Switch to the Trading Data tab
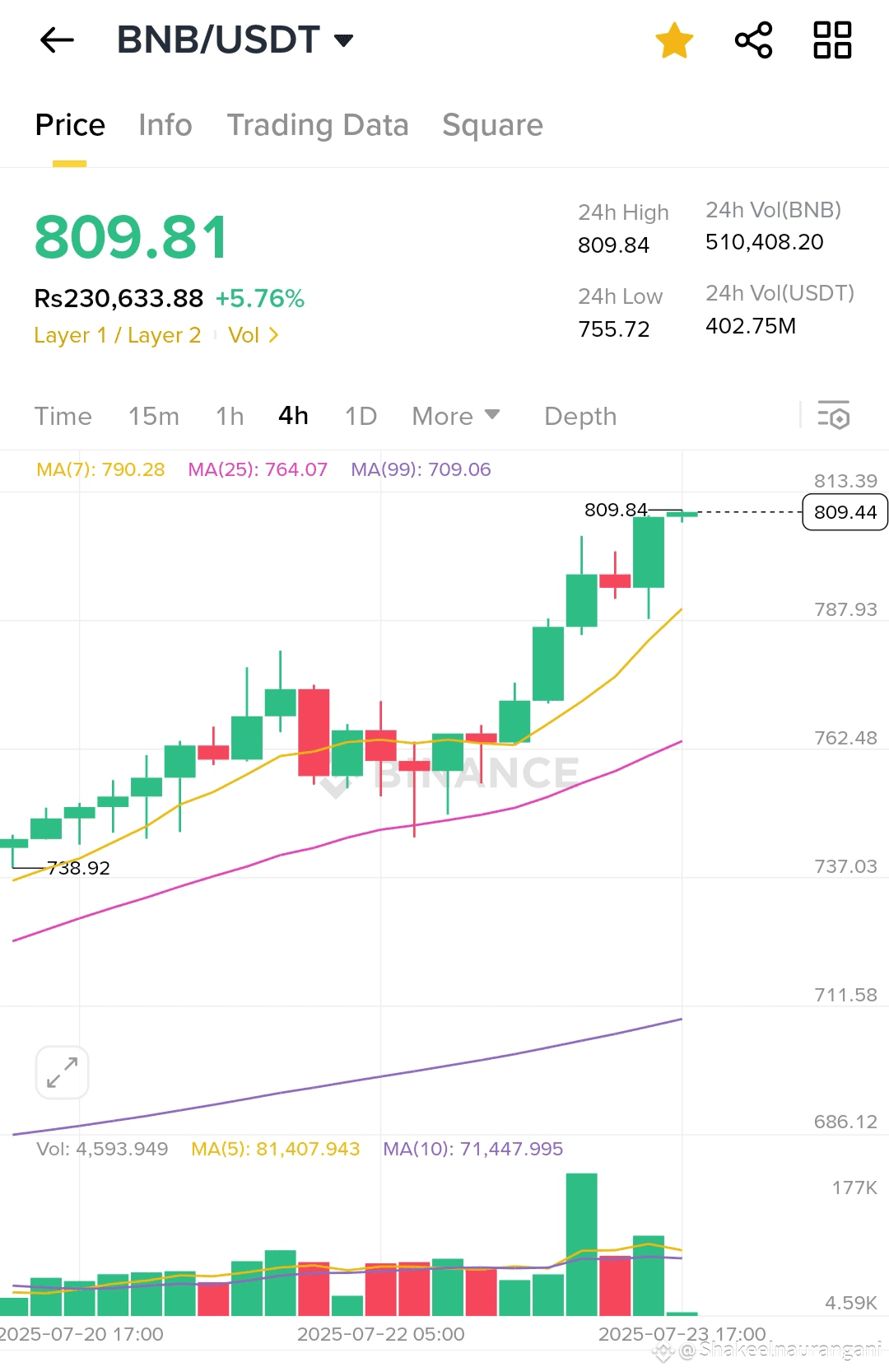 click(318, 125)
